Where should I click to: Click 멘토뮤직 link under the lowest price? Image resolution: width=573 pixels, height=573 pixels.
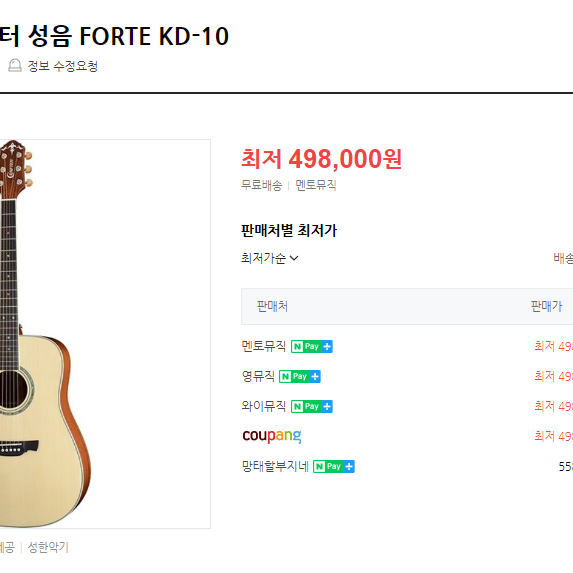pyautogui.click(x=316, y=185)
